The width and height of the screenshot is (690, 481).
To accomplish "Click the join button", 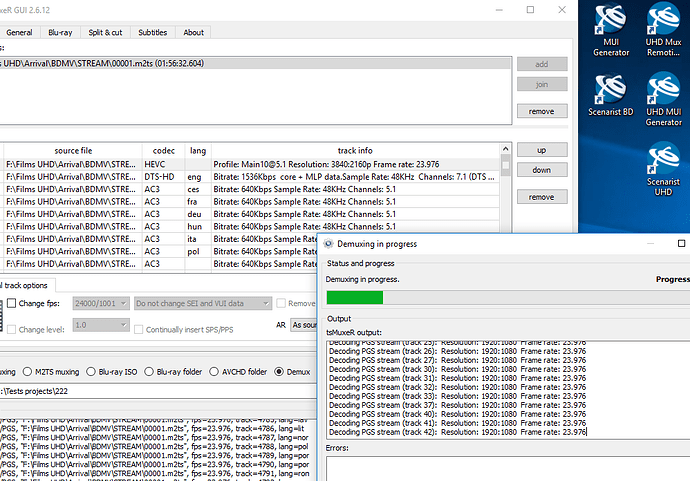I will tap(542, 84).
